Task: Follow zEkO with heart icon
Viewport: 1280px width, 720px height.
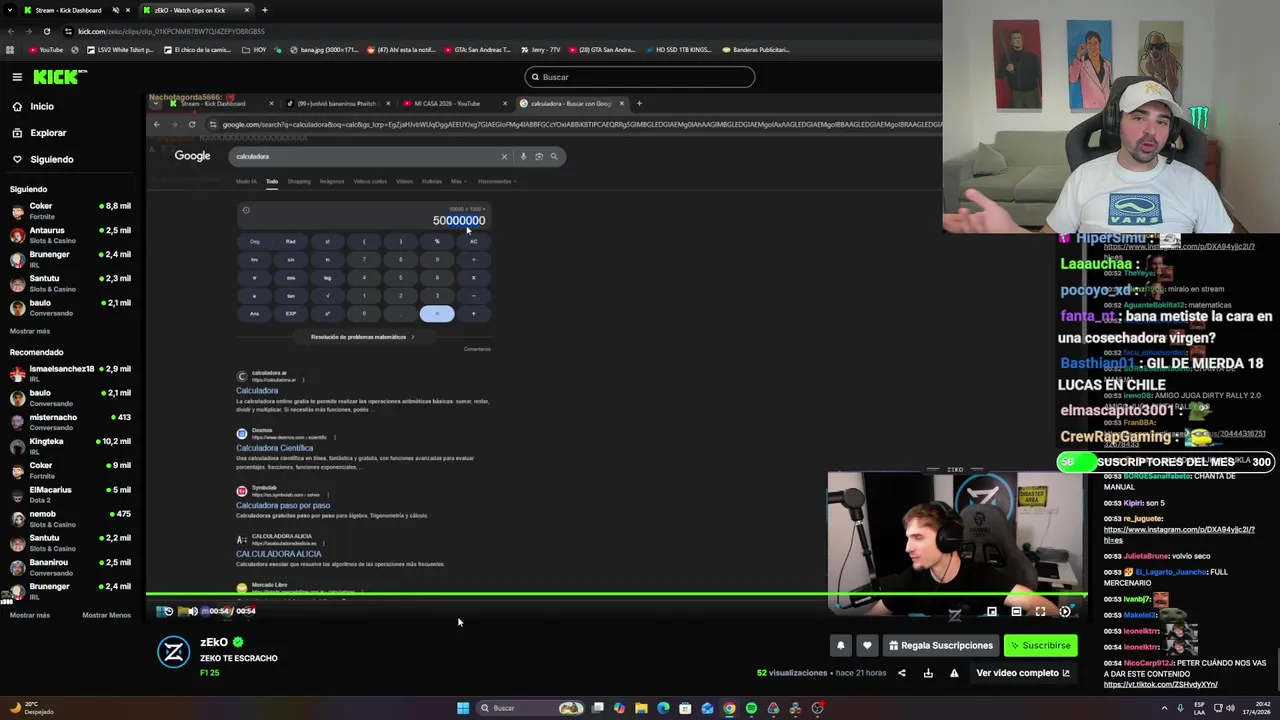Action: pos(867,646)
